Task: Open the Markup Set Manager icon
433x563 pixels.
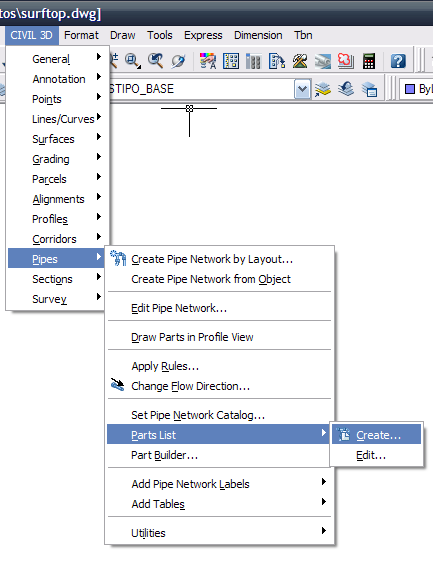Action: coord(346,61)
